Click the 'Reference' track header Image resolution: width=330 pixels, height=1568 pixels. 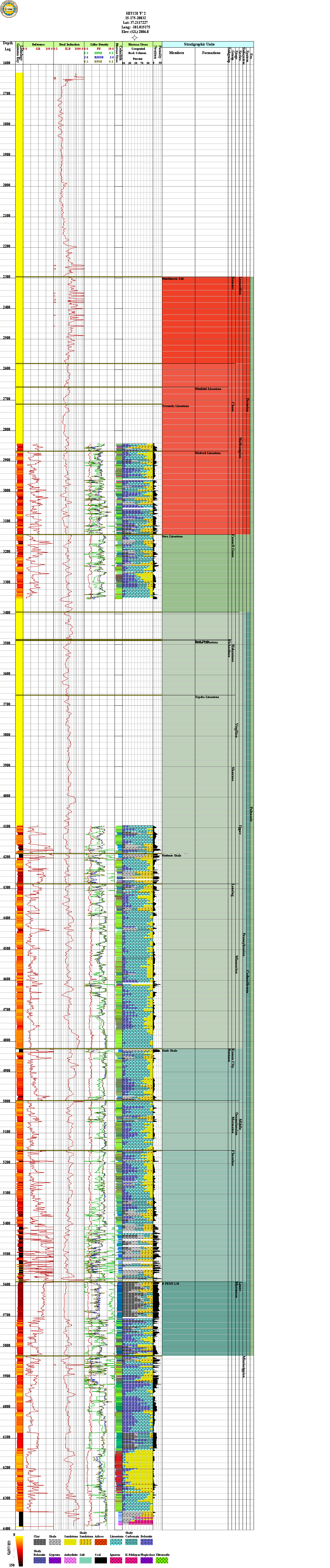click(x=38, y=45)
